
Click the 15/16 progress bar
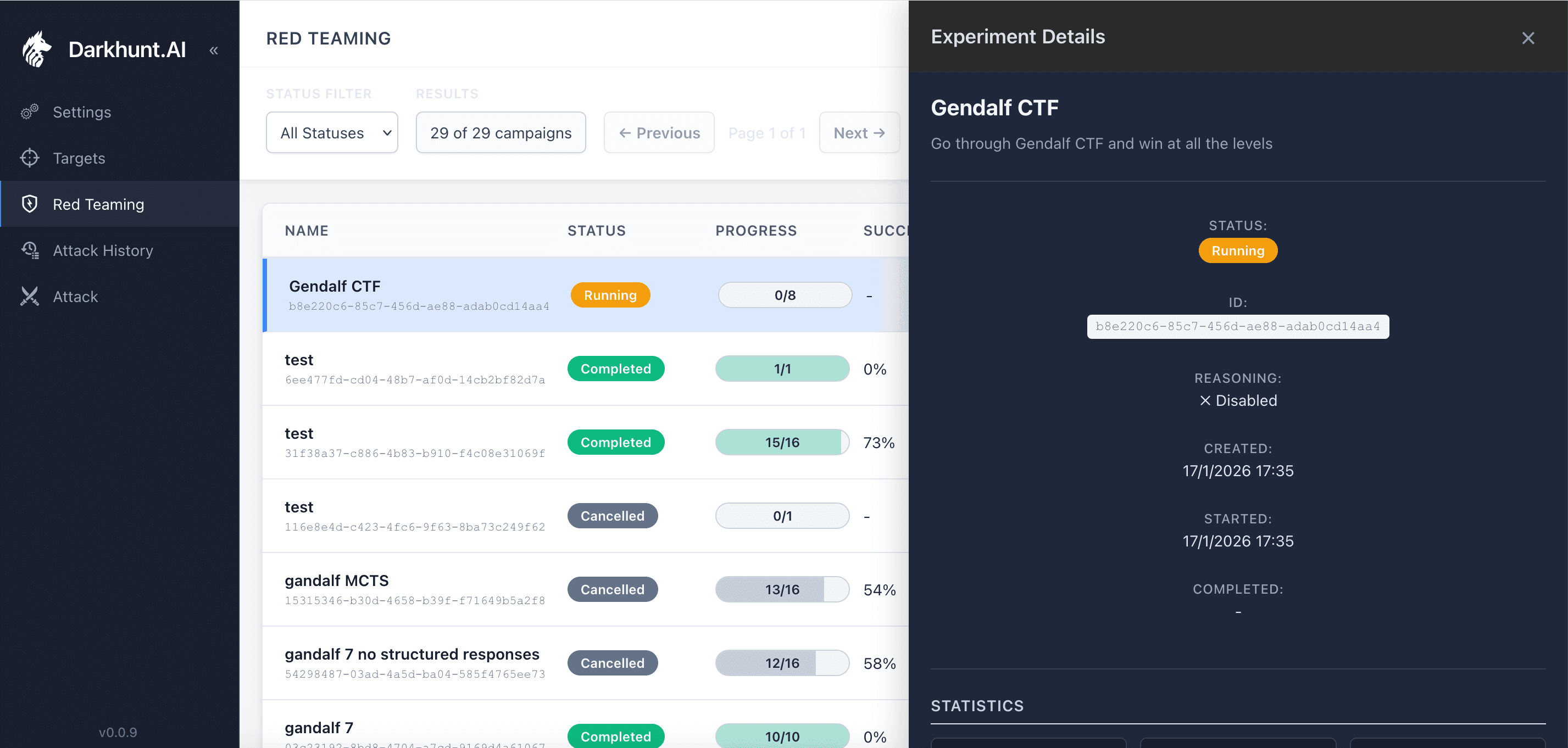pyautogui.click(x=782, y=443)
